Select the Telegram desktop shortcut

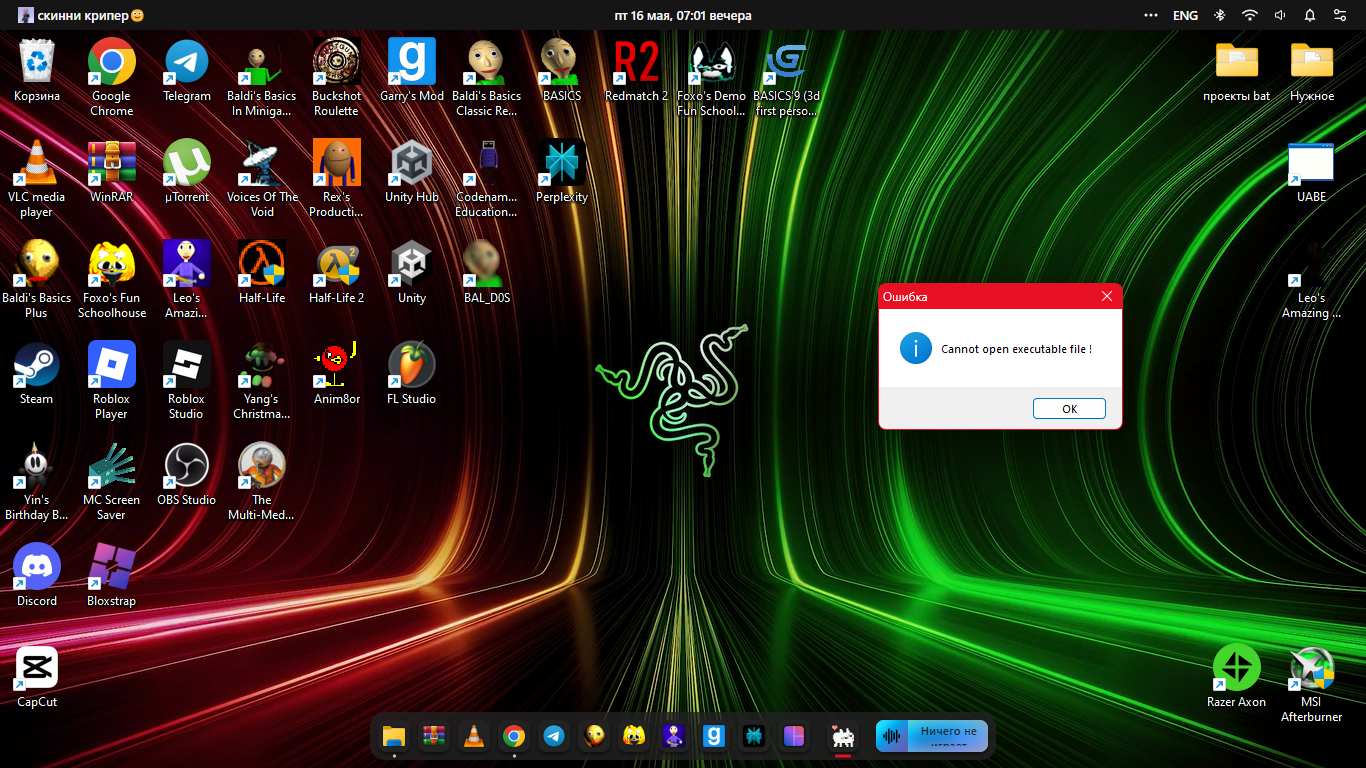pos(187,70)
